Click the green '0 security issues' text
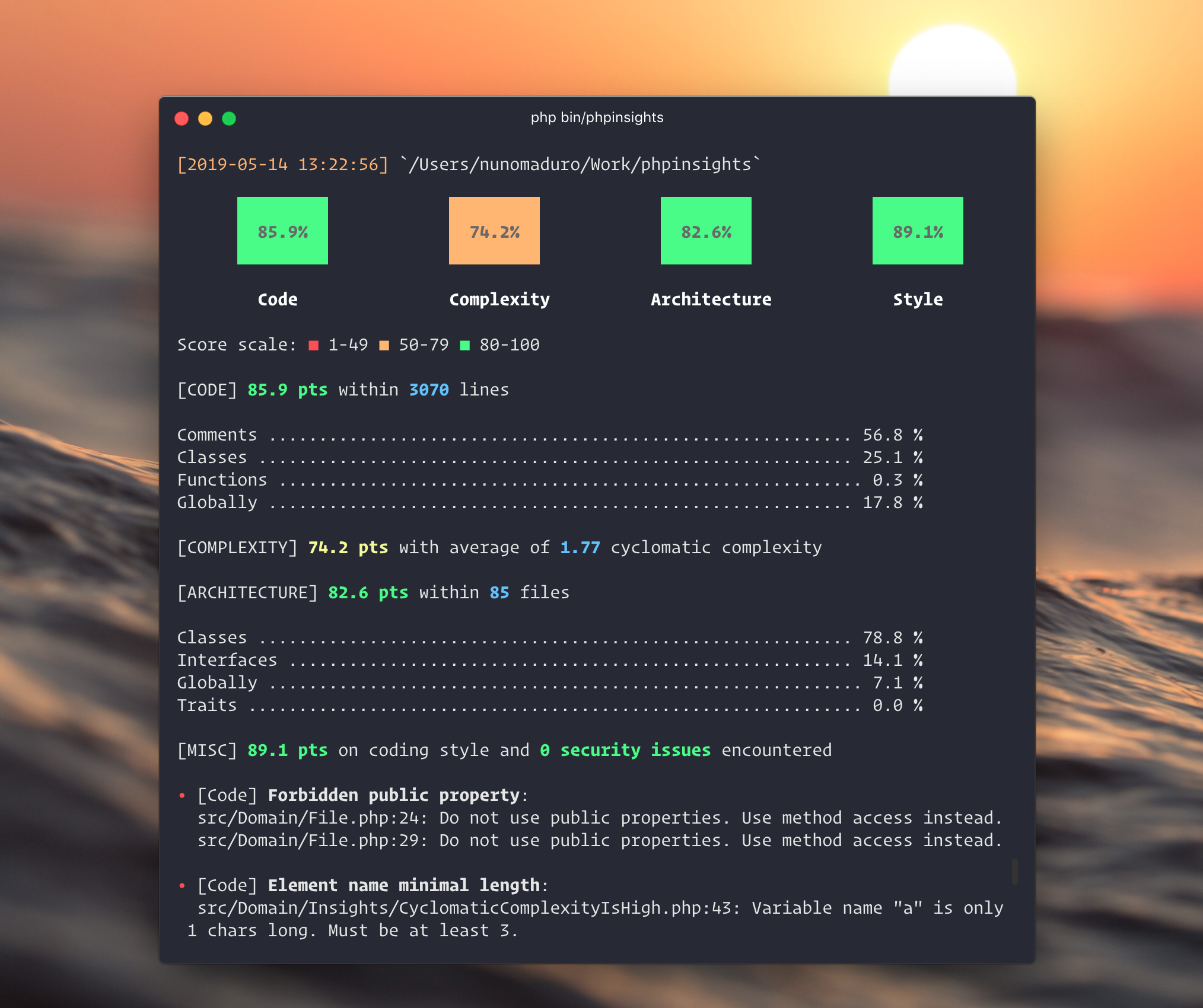This screenshot has width=1203, height=1008. click(x=625, y=750)
